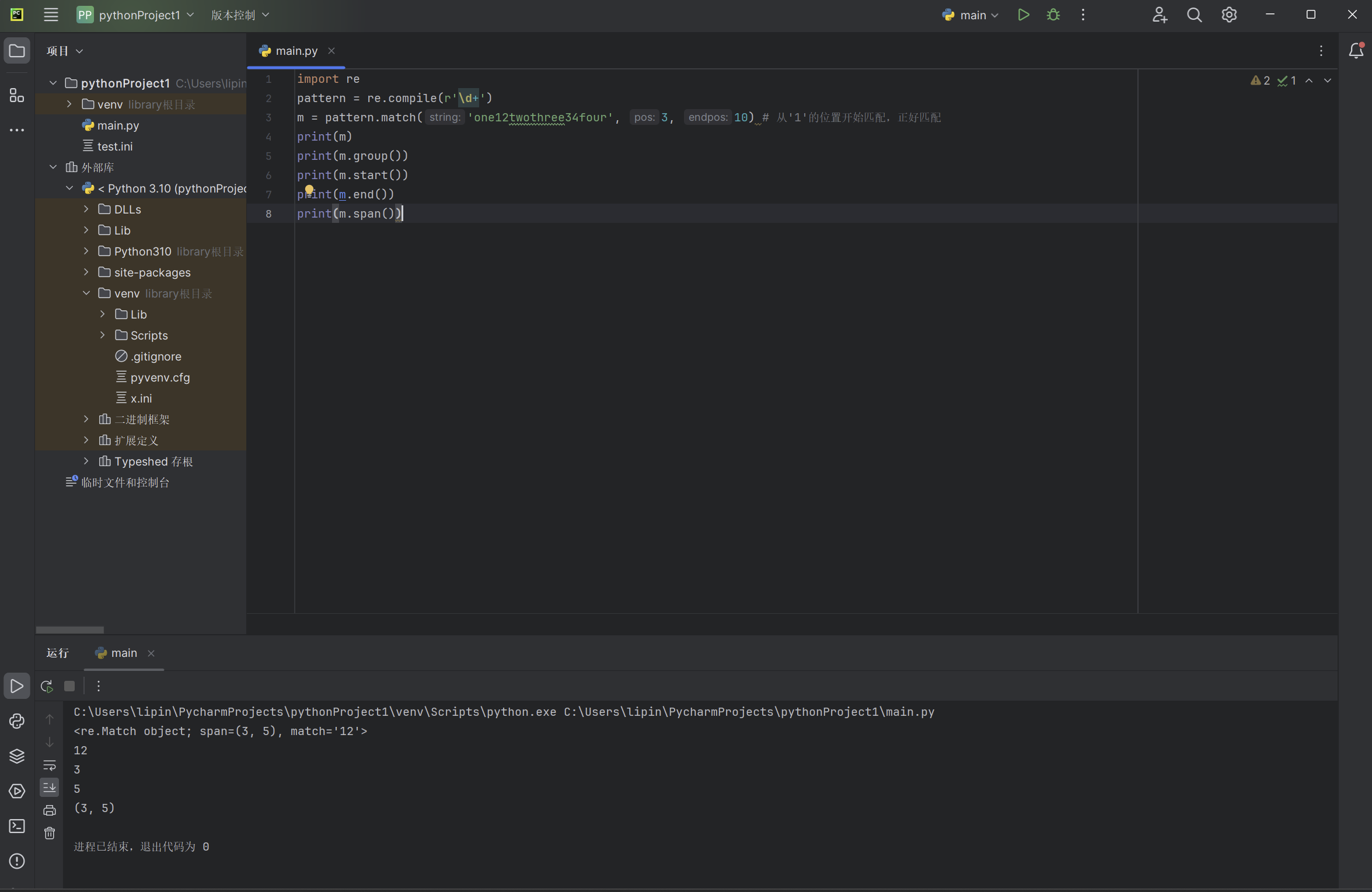The width and height of the screenshot is (1372, 892).
Task: Expand top-level venv folder
Action: point(69,104)
